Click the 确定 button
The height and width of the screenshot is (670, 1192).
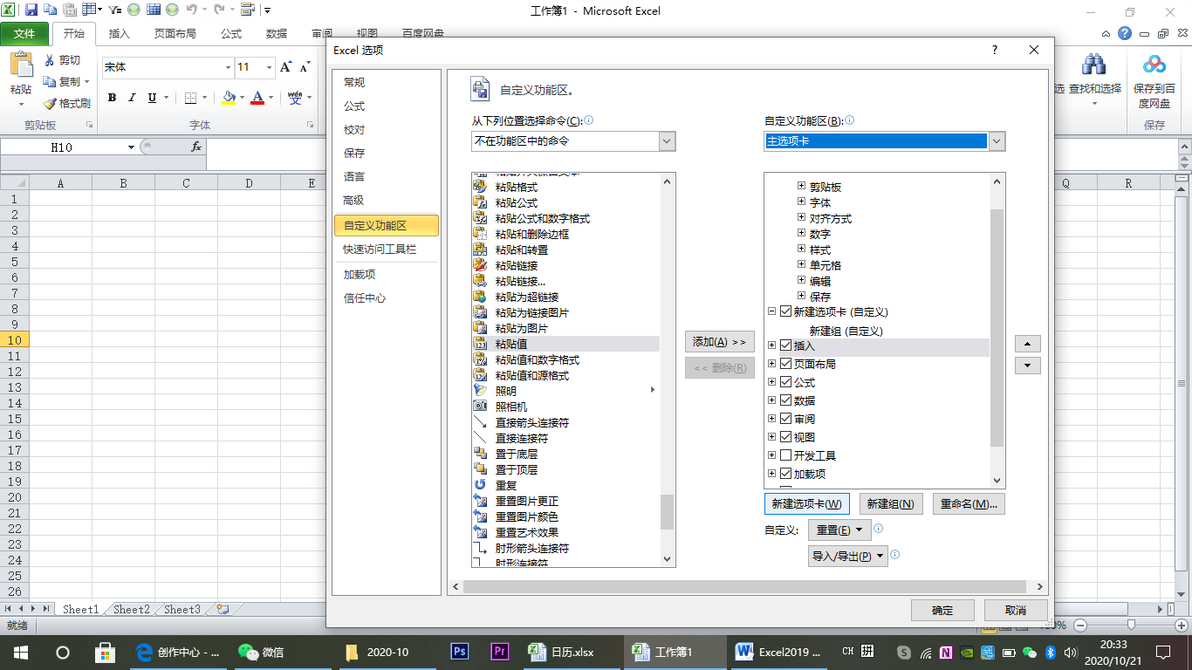[943, 610]
